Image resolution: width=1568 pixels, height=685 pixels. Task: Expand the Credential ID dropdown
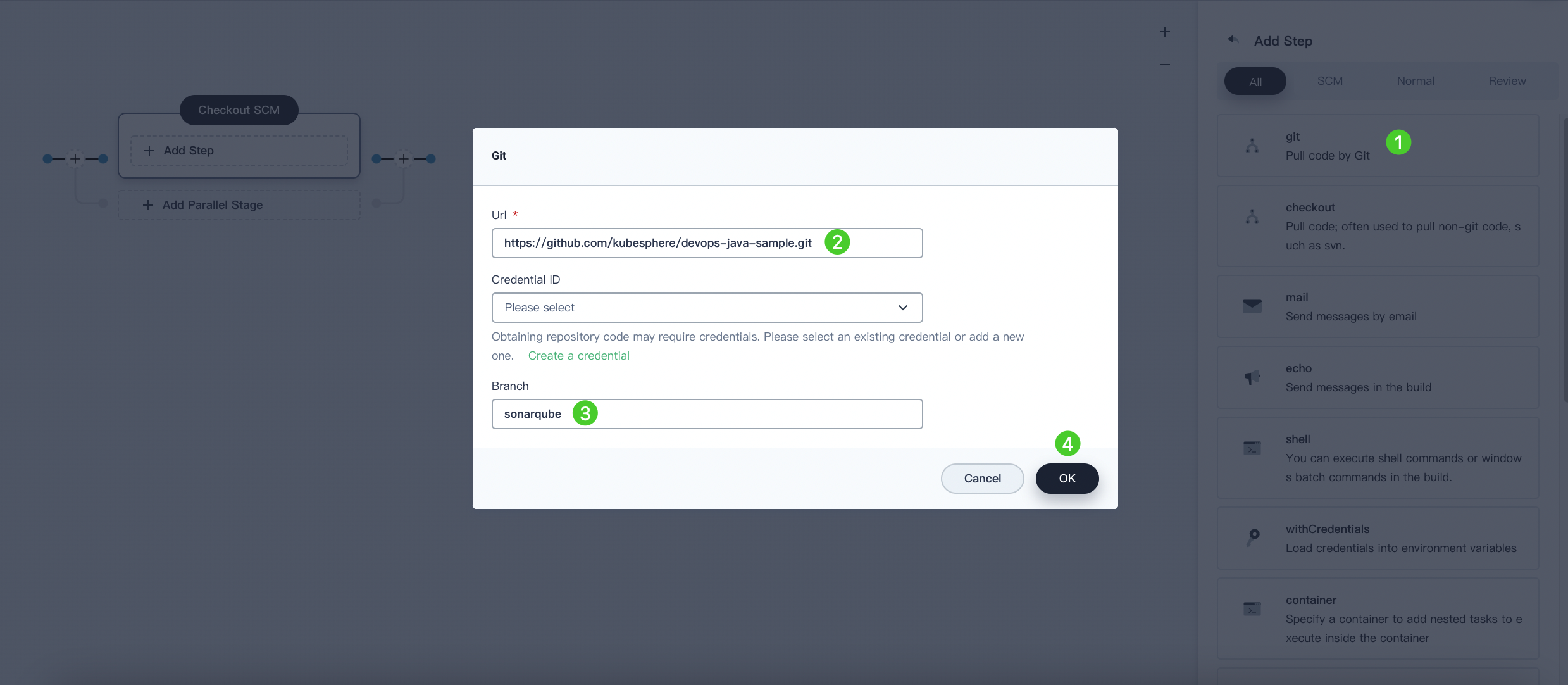(x=707, y=307)
